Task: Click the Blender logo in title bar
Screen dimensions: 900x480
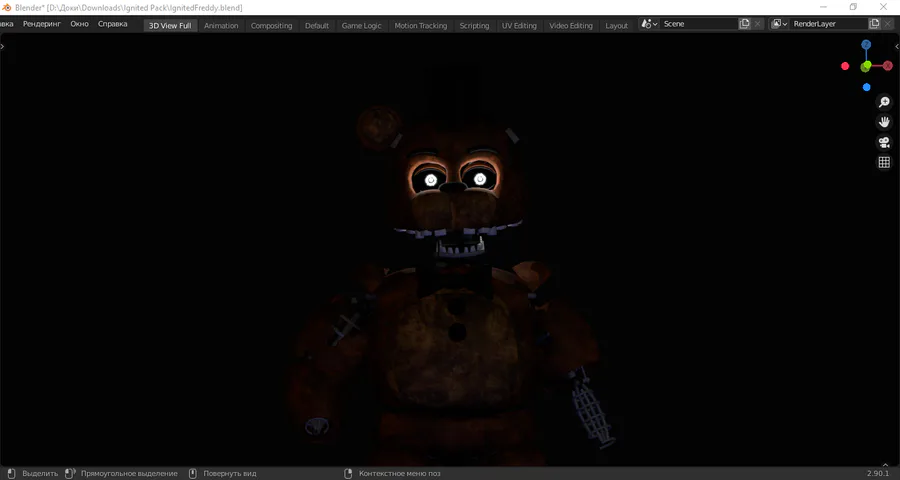Action: [x=7, y=7]
